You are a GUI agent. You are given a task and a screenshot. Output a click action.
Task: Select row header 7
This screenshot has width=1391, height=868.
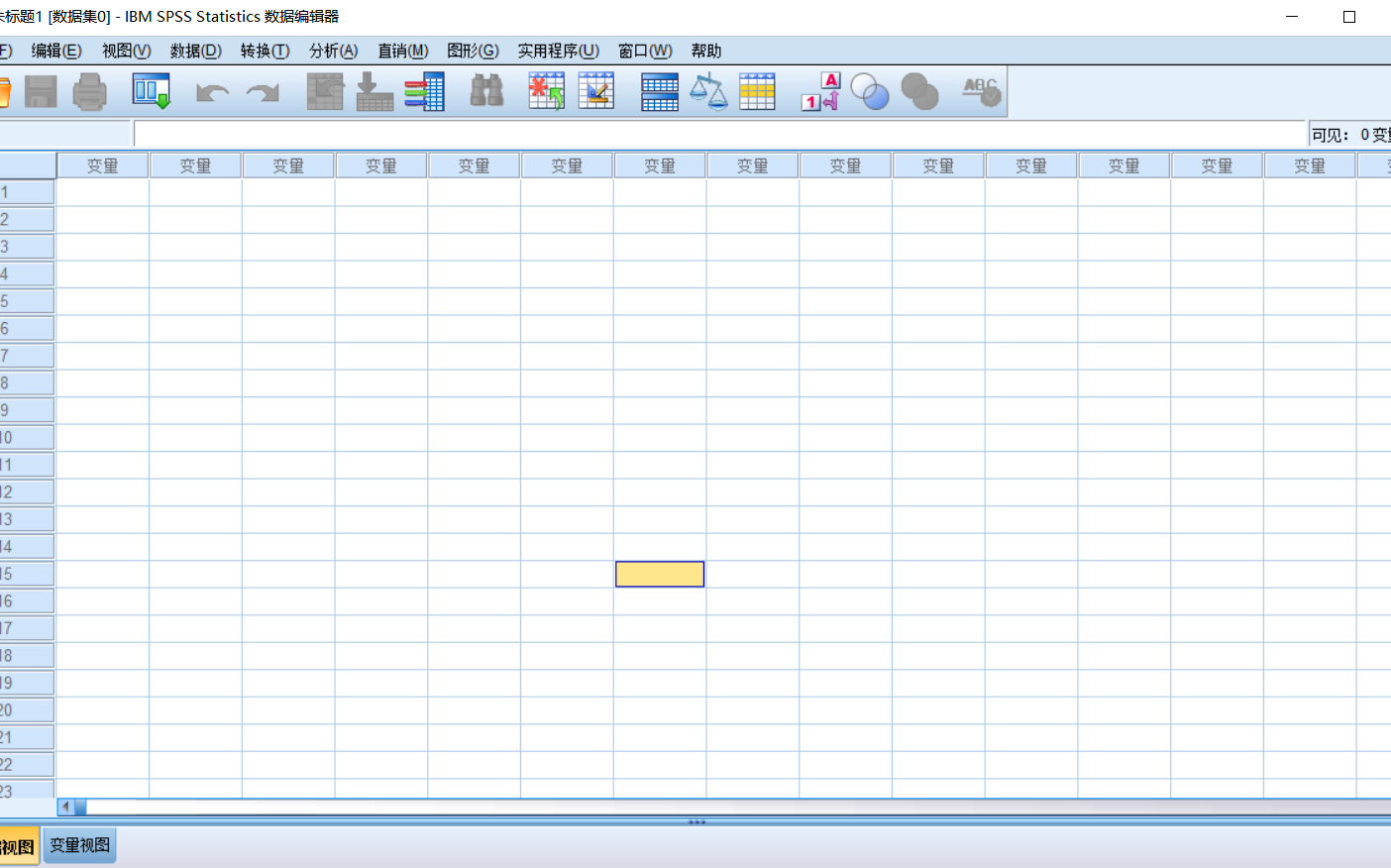[x=27, y=356]
